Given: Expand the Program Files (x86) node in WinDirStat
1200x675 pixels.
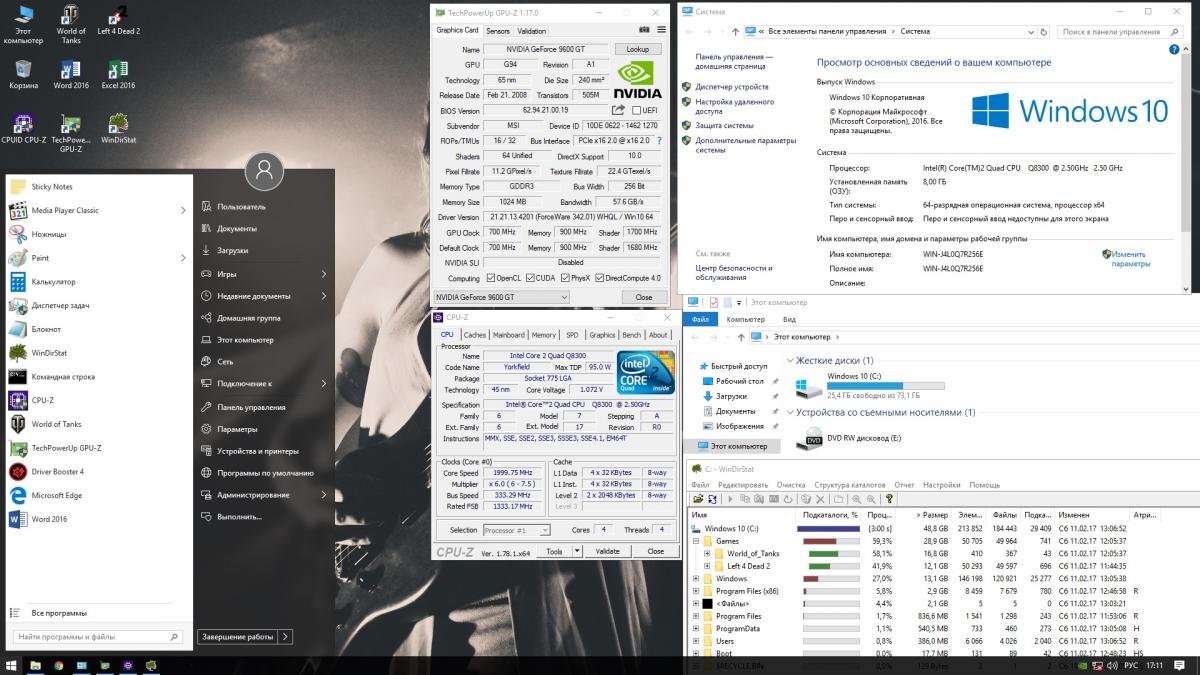Looking at the screenshot, I should pyautogui.click(x=696, y=591).
